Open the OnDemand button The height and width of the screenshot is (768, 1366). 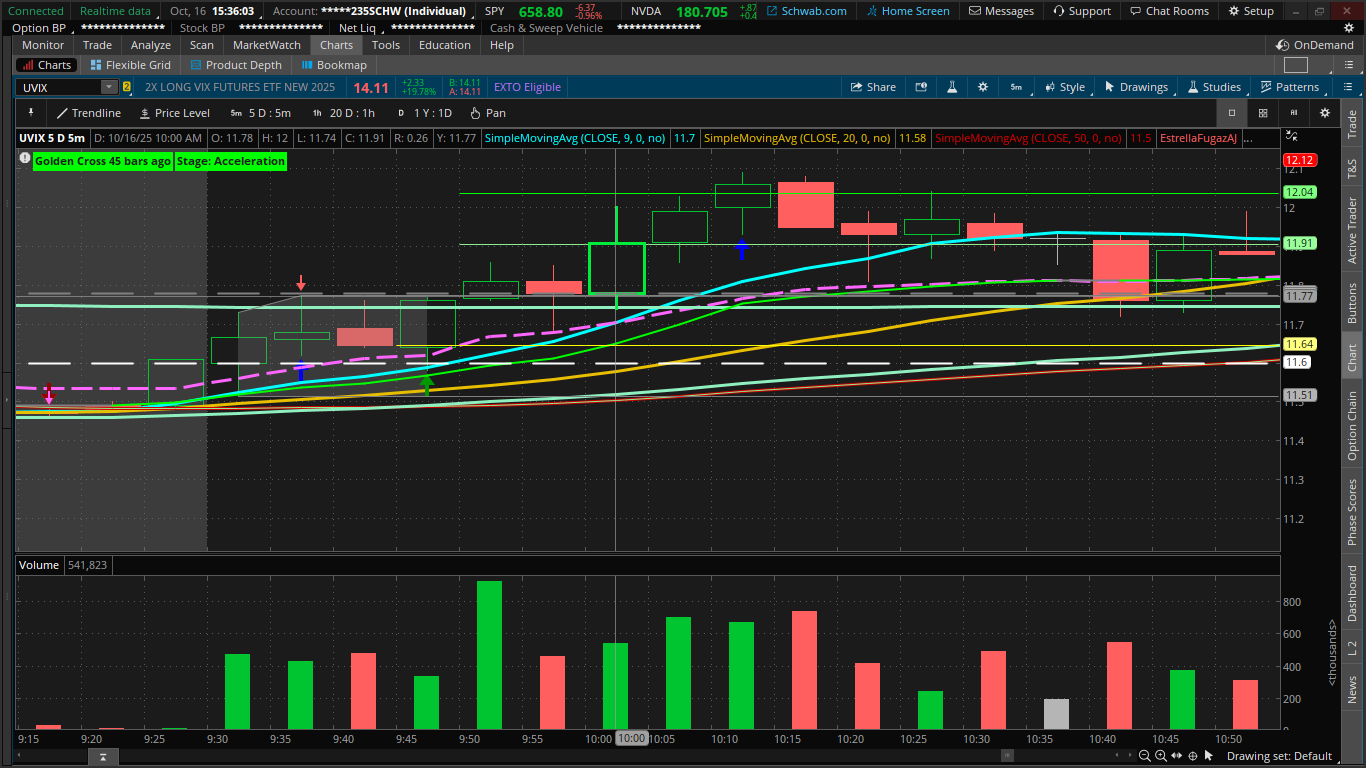click(x=1315, y=45)
